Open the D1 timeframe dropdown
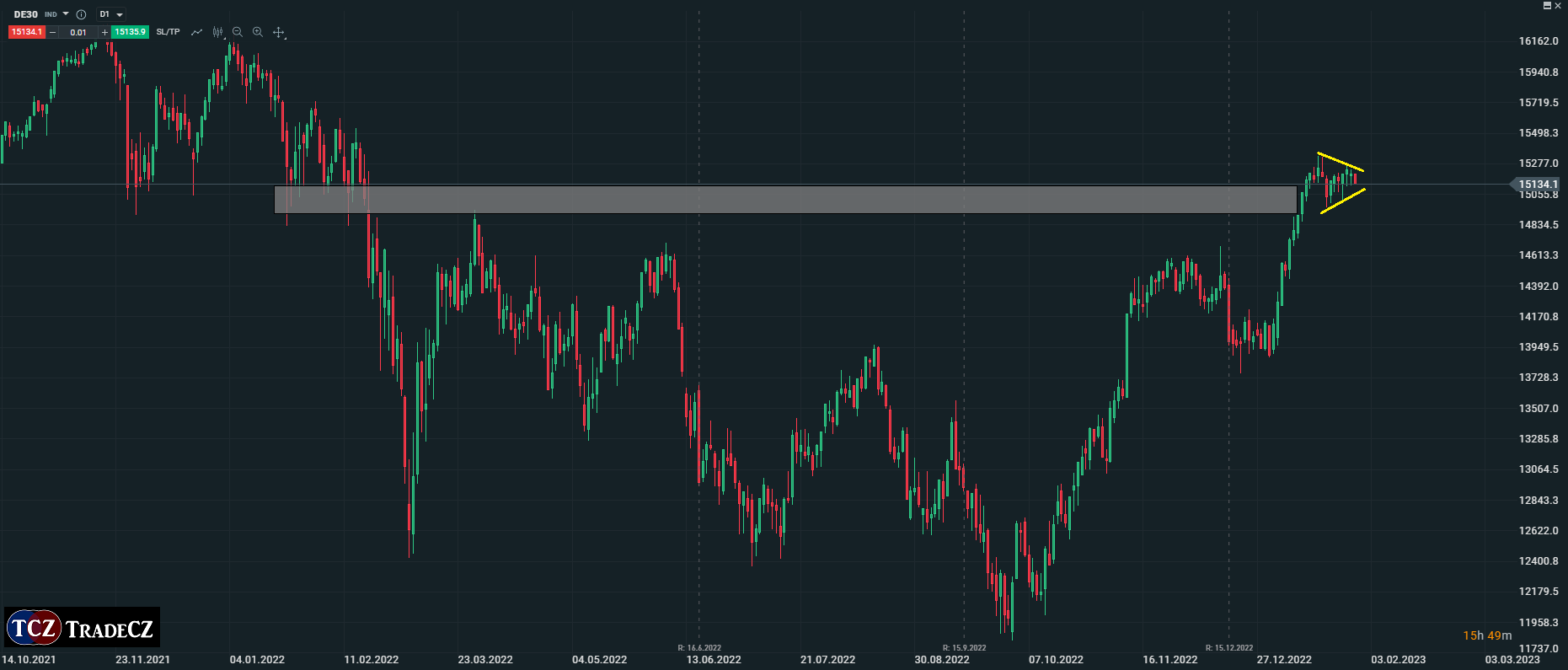 coord(110,14)
